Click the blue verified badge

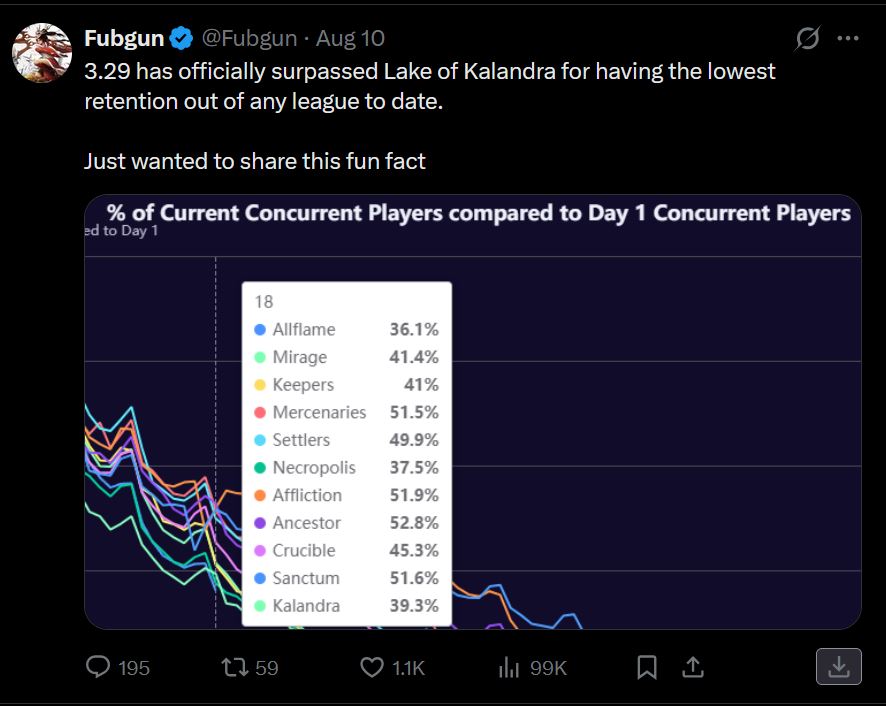[181, 38]
